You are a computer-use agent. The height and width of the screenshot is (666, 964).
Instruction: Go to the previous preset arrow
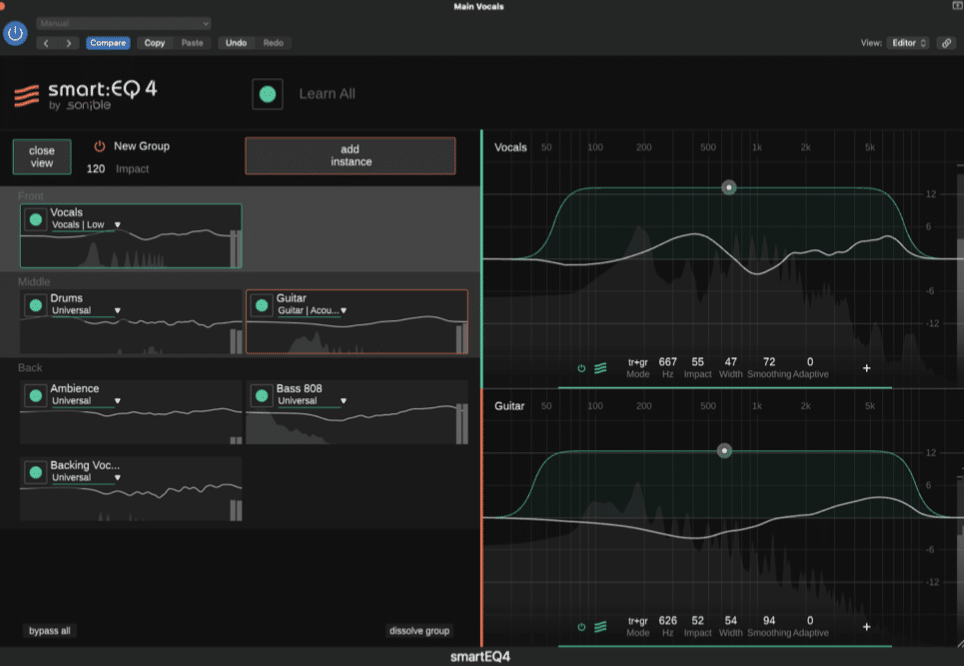pyautogui.click(x=46, y=43)
